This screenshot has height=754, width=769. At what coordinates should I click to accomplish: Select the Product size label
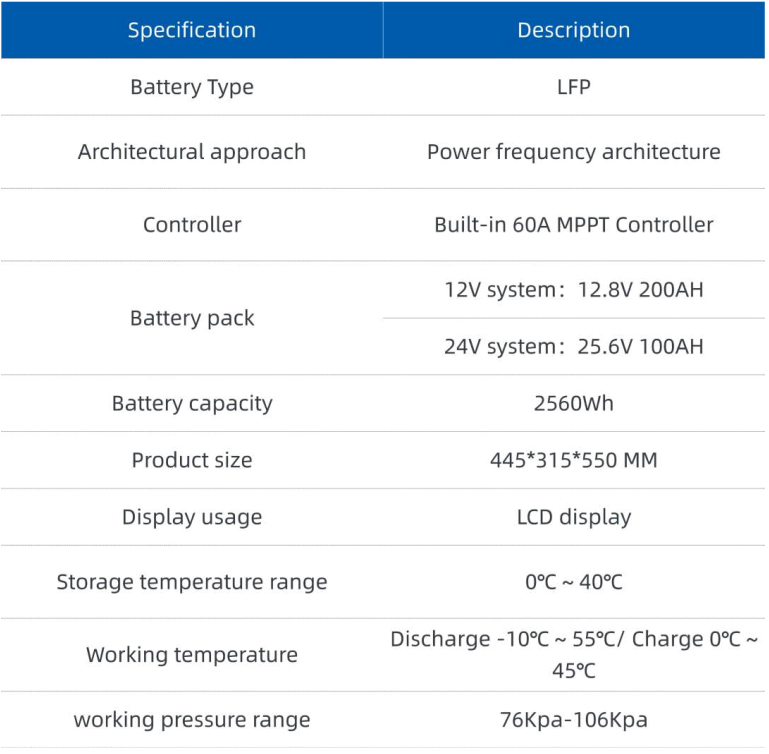click(192, 461)
